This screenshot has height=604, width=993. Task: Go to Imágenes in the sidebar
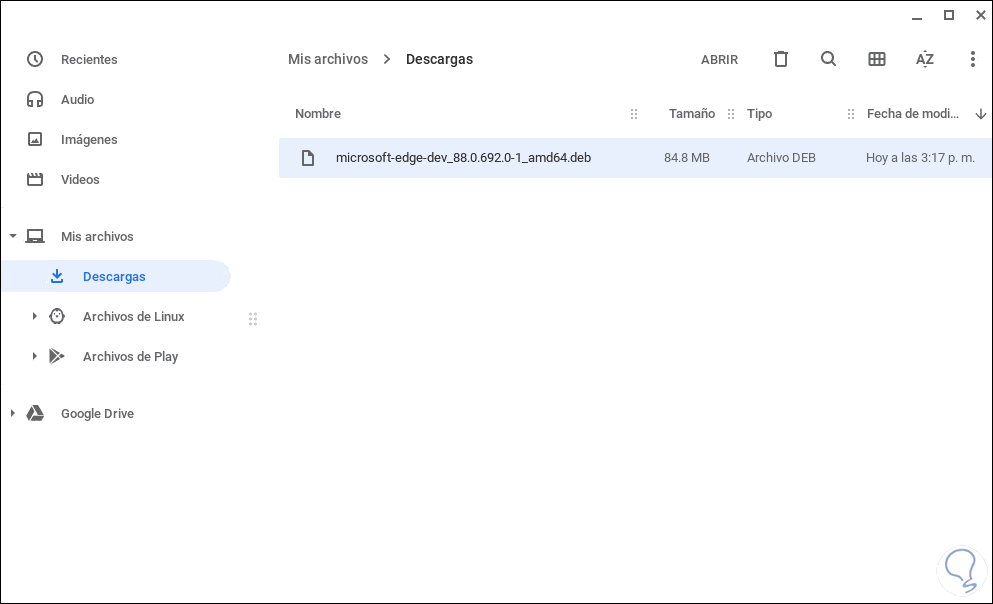click(x=89, y=140)
